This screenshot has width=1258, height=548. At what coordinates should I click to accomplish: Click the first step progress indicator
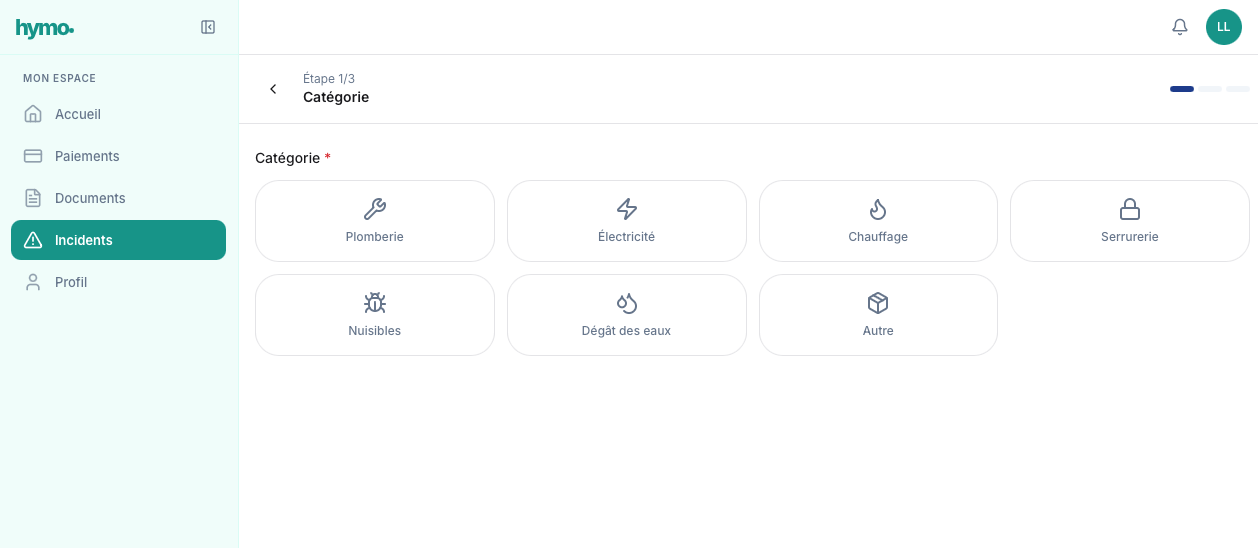point(1181,89)
